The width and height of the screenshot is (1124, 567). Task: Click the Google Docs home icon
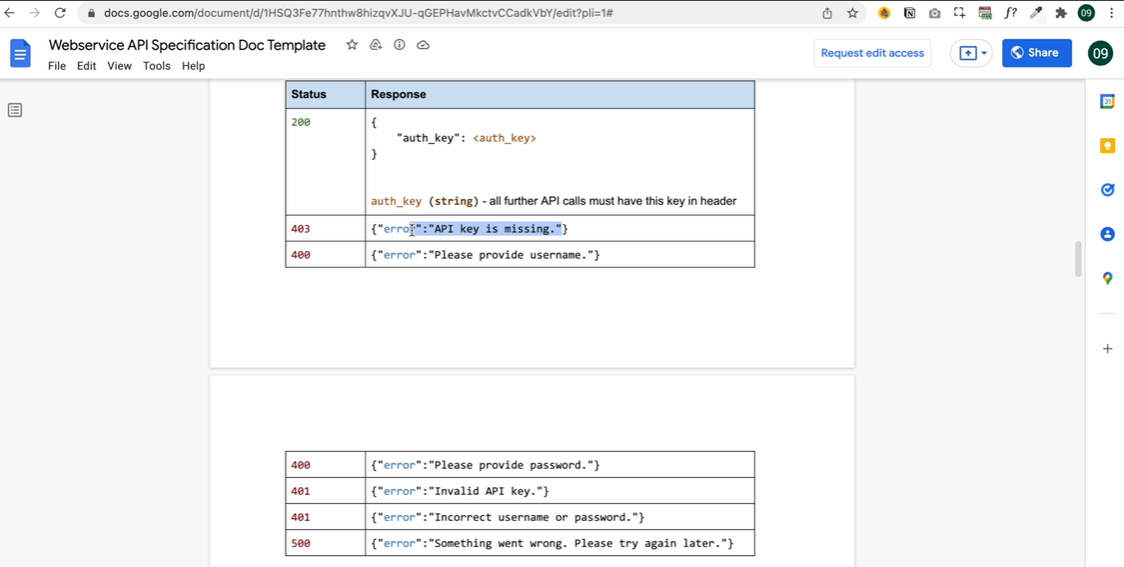(x=21, y=54)
